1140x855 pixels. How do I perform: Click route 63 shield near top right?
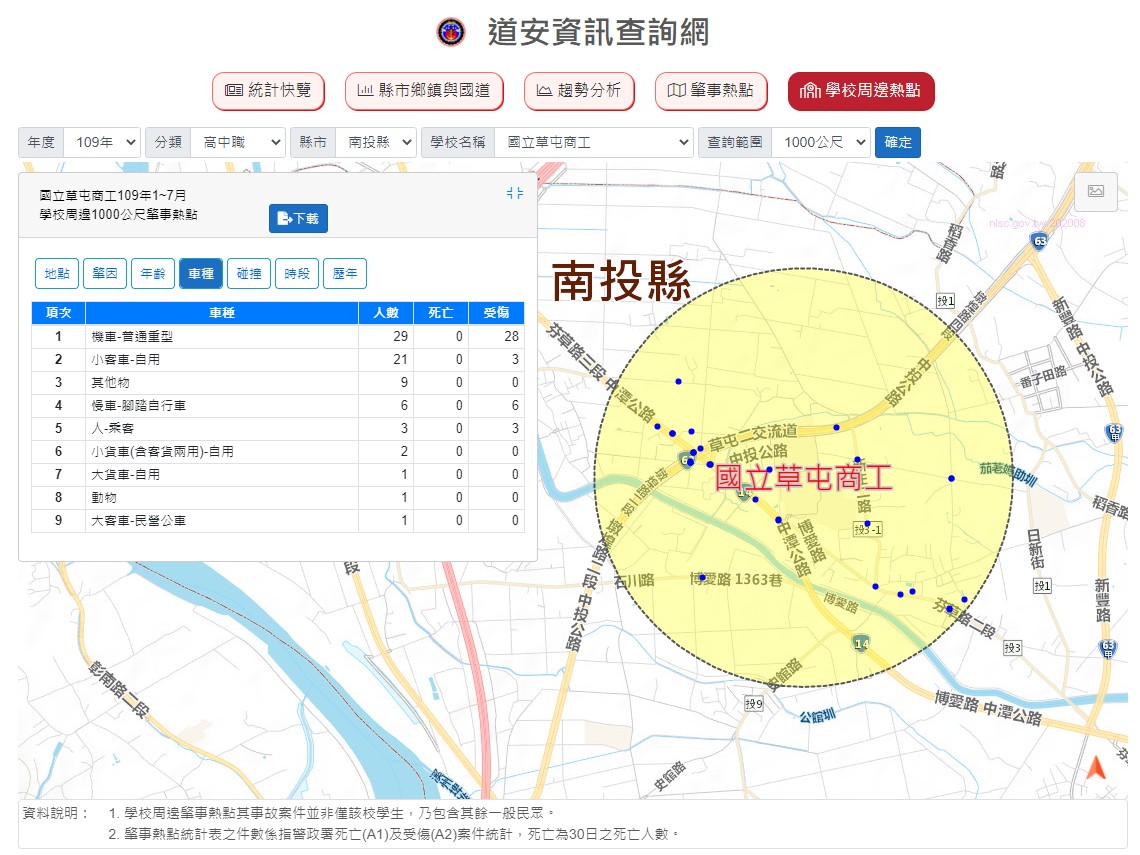coord(1040,241)
